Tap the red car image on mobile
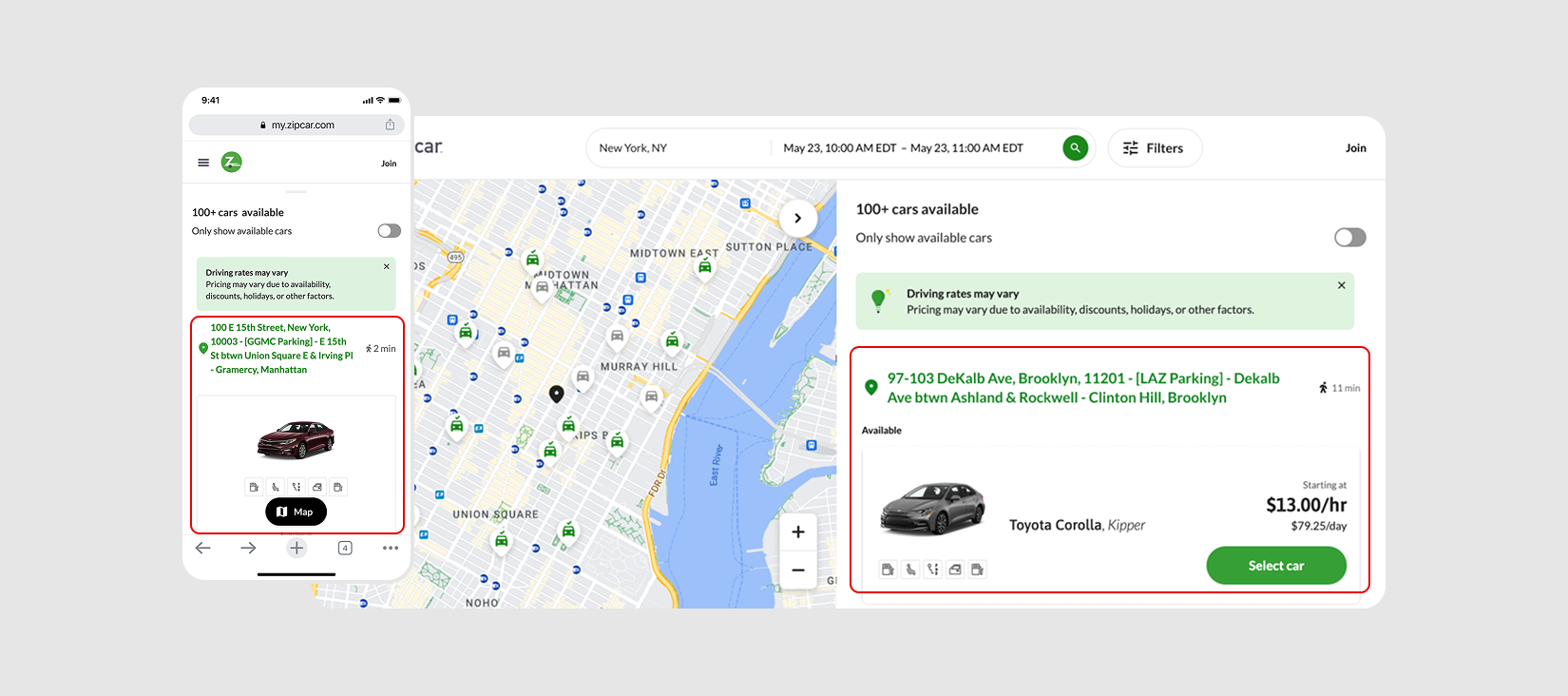 296,439
